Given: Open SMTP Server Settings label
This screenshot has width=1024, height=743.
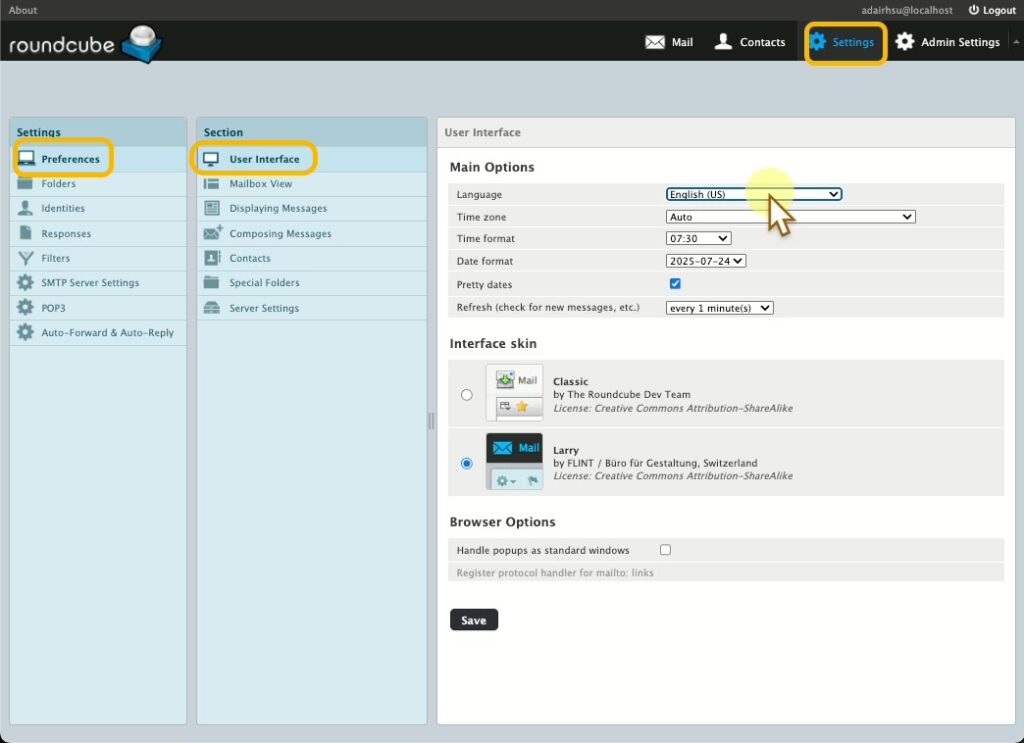Looking at the screenshot, I should 90,282.
